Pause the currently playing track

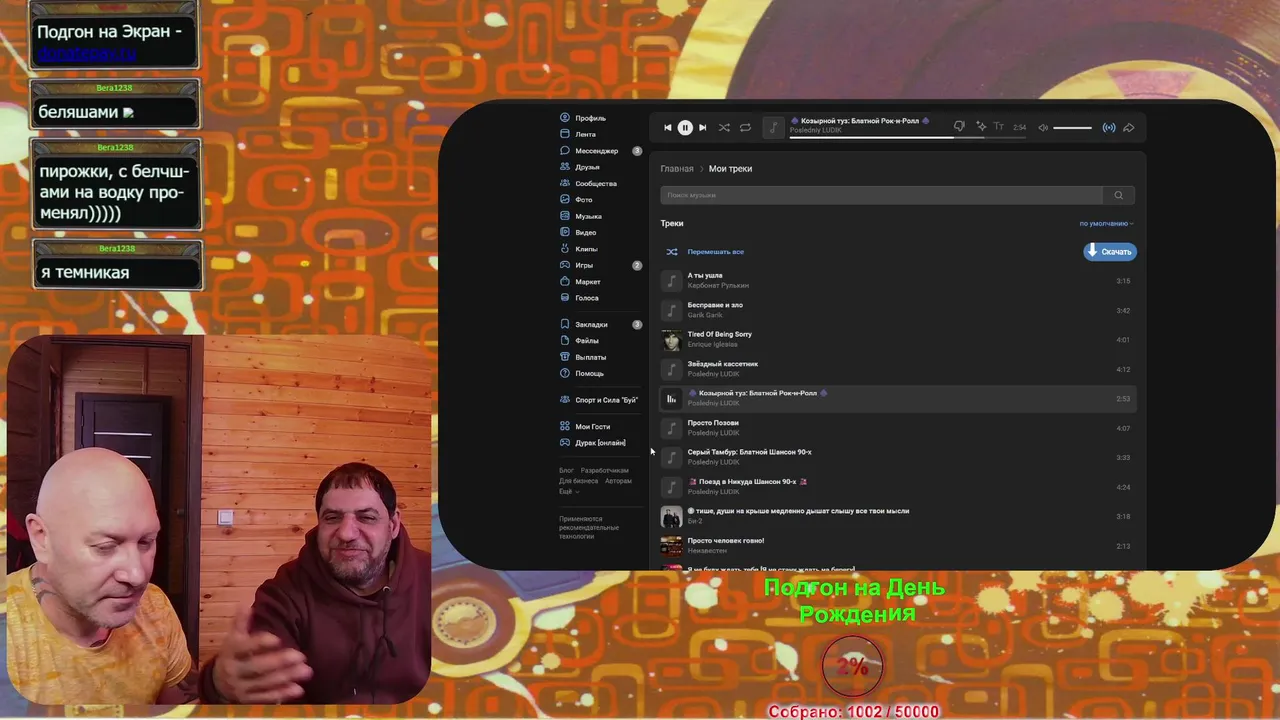[x=685, y=128]
